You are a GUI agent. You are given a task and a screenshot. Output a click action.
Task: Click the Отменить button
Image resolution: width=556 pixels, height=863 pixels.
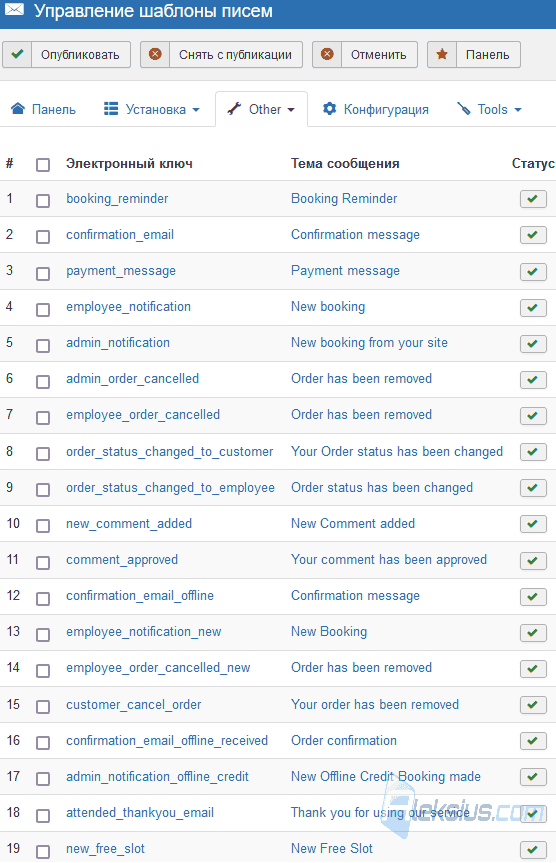pos(364,54)
